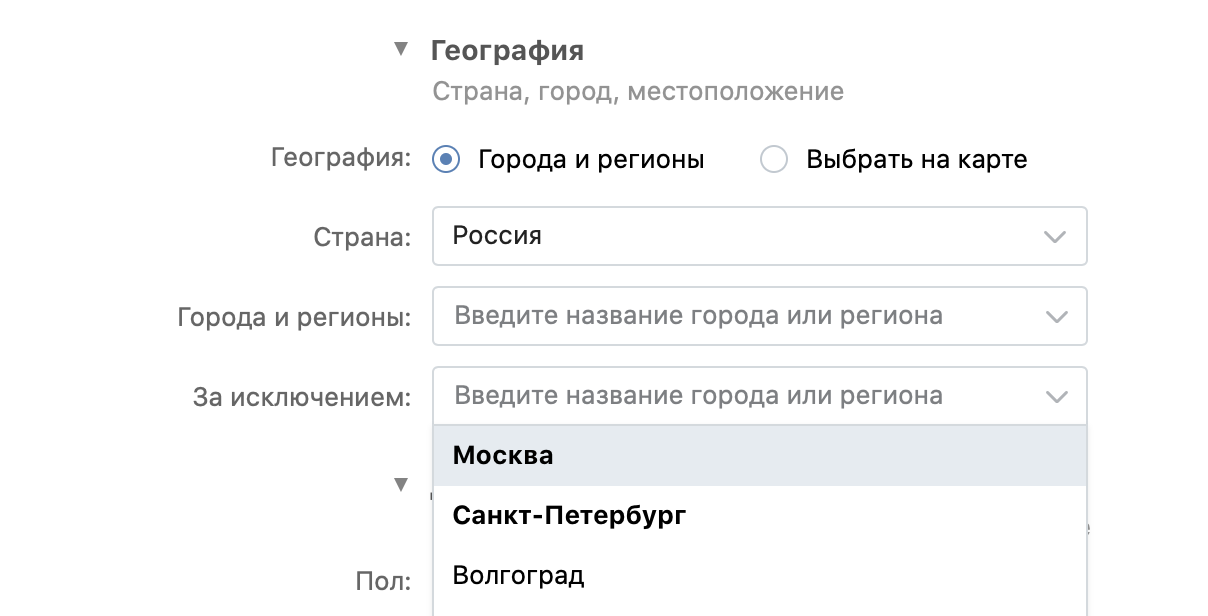The width and height of the screenshot is (1208, 616).
Task: Click the Города и регионы: field label
Action: click(x=294, y=317)
